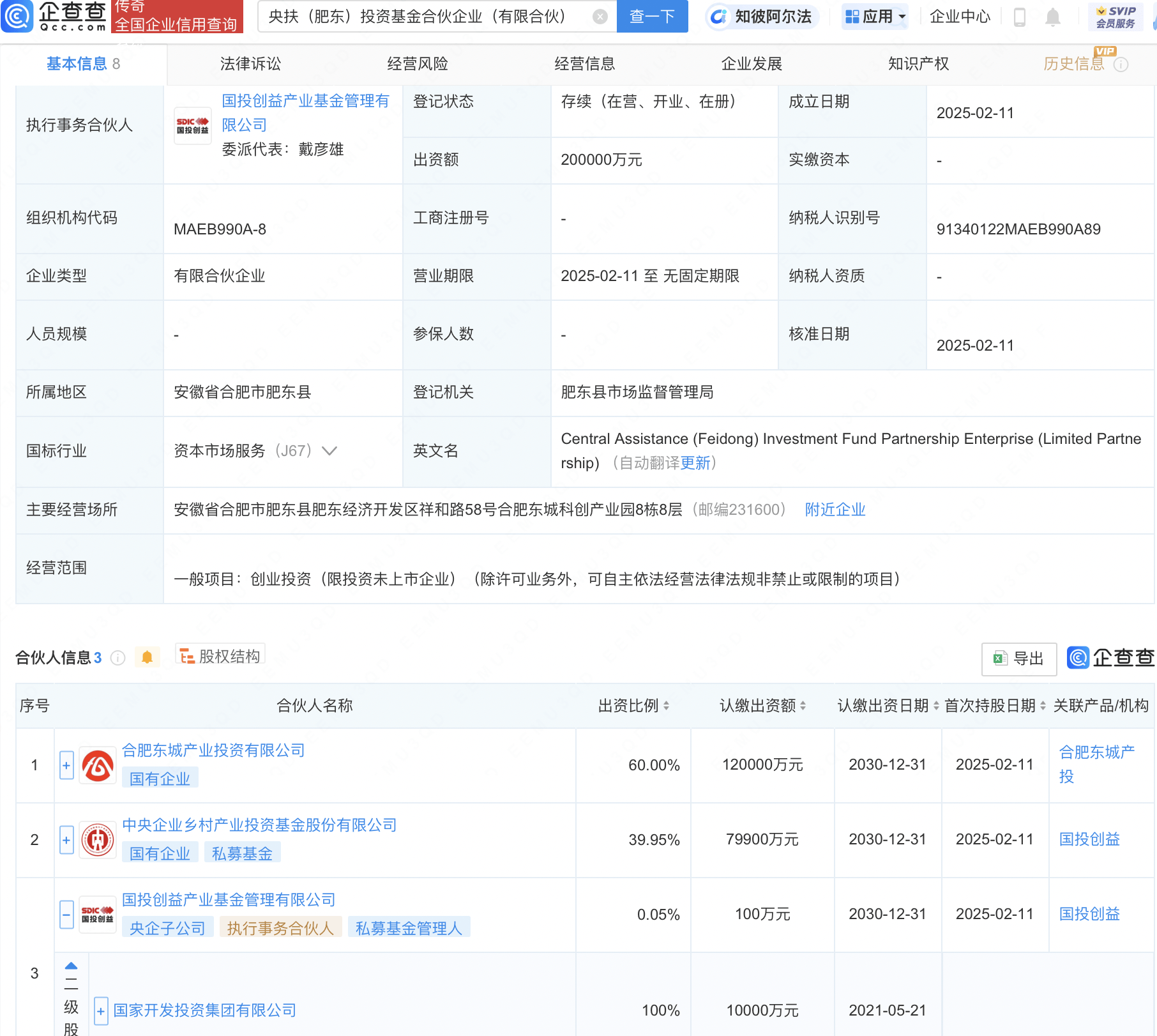The image size is (1157, 1036).
Task: Click 戴彦雄 delegate name
Action: 321,149
